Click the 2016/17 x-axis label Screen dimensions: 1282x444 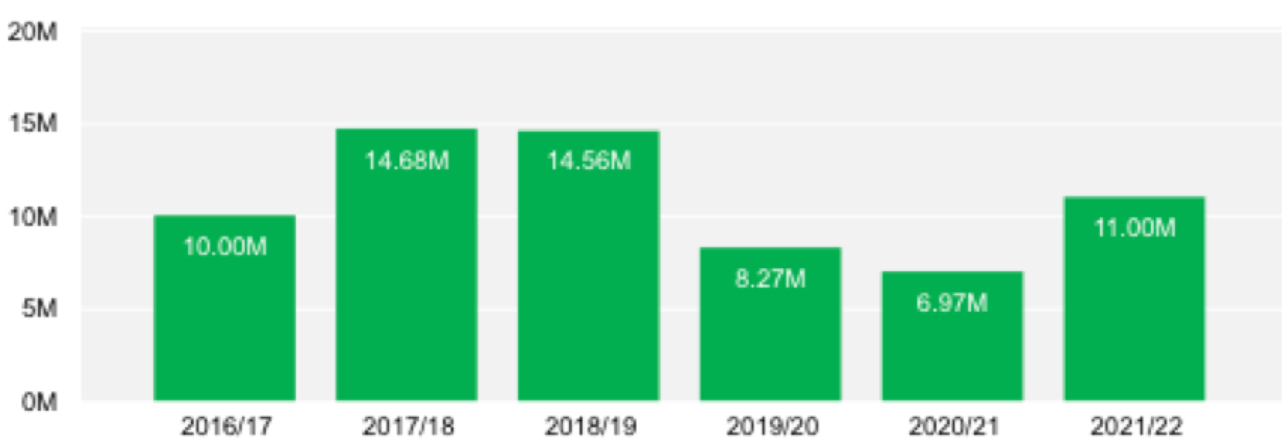pyautogui.click(x=224, y=425)
